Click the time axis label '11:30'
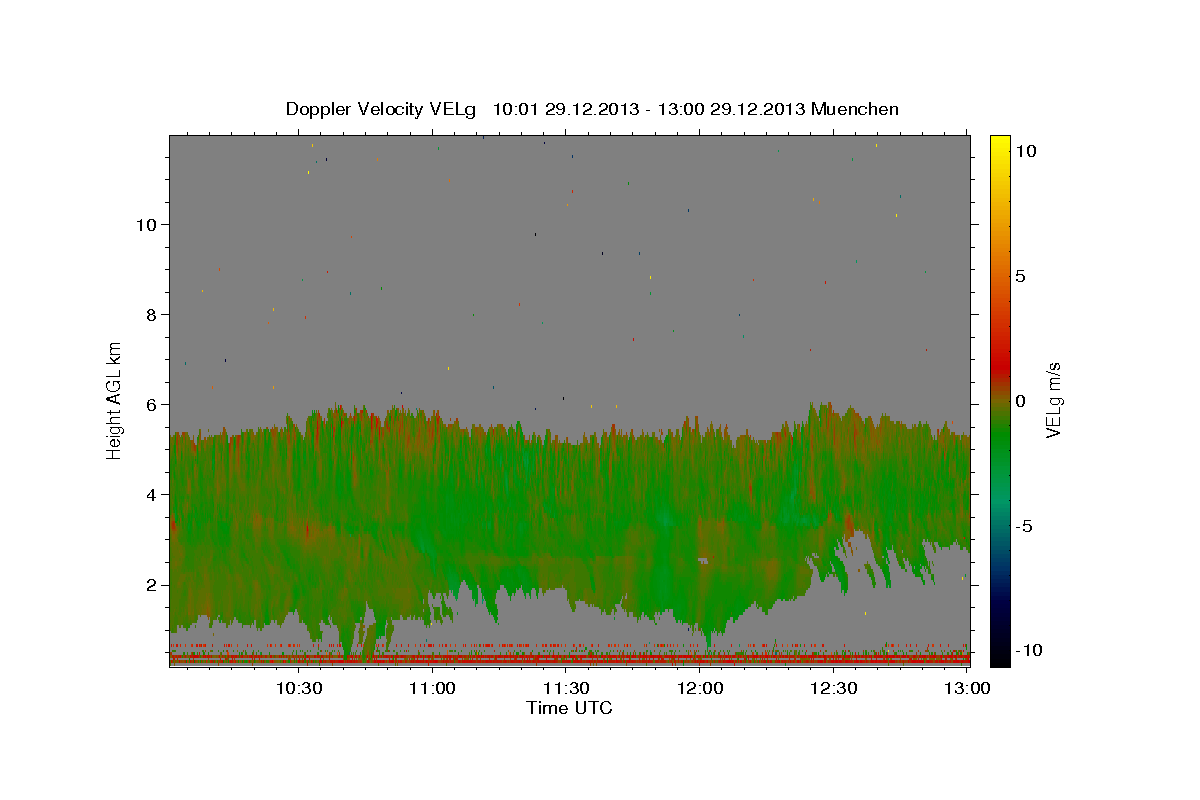The width and height of the screenshot is (1200, 800). 566,688
